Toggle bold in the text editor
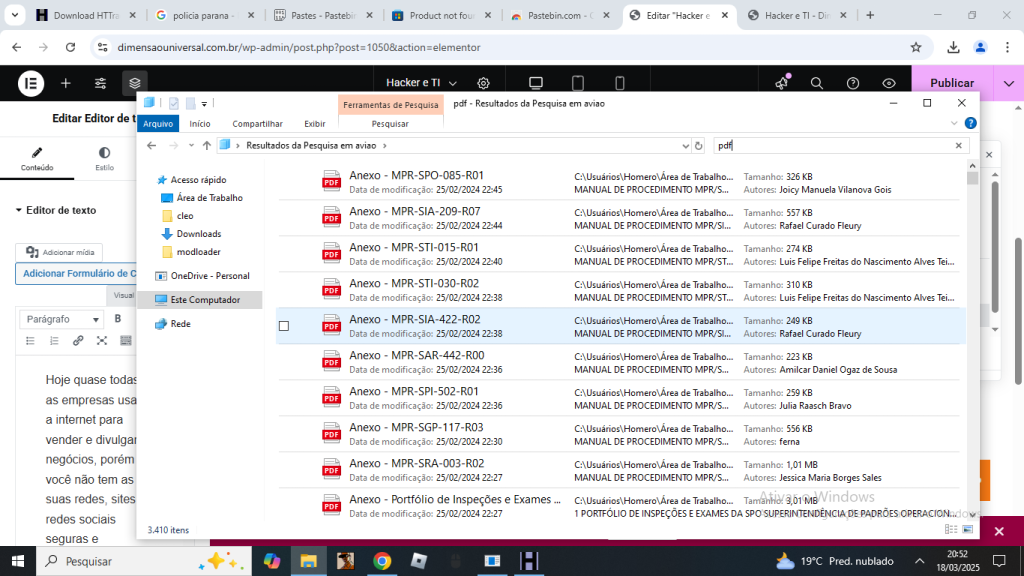 117,319
